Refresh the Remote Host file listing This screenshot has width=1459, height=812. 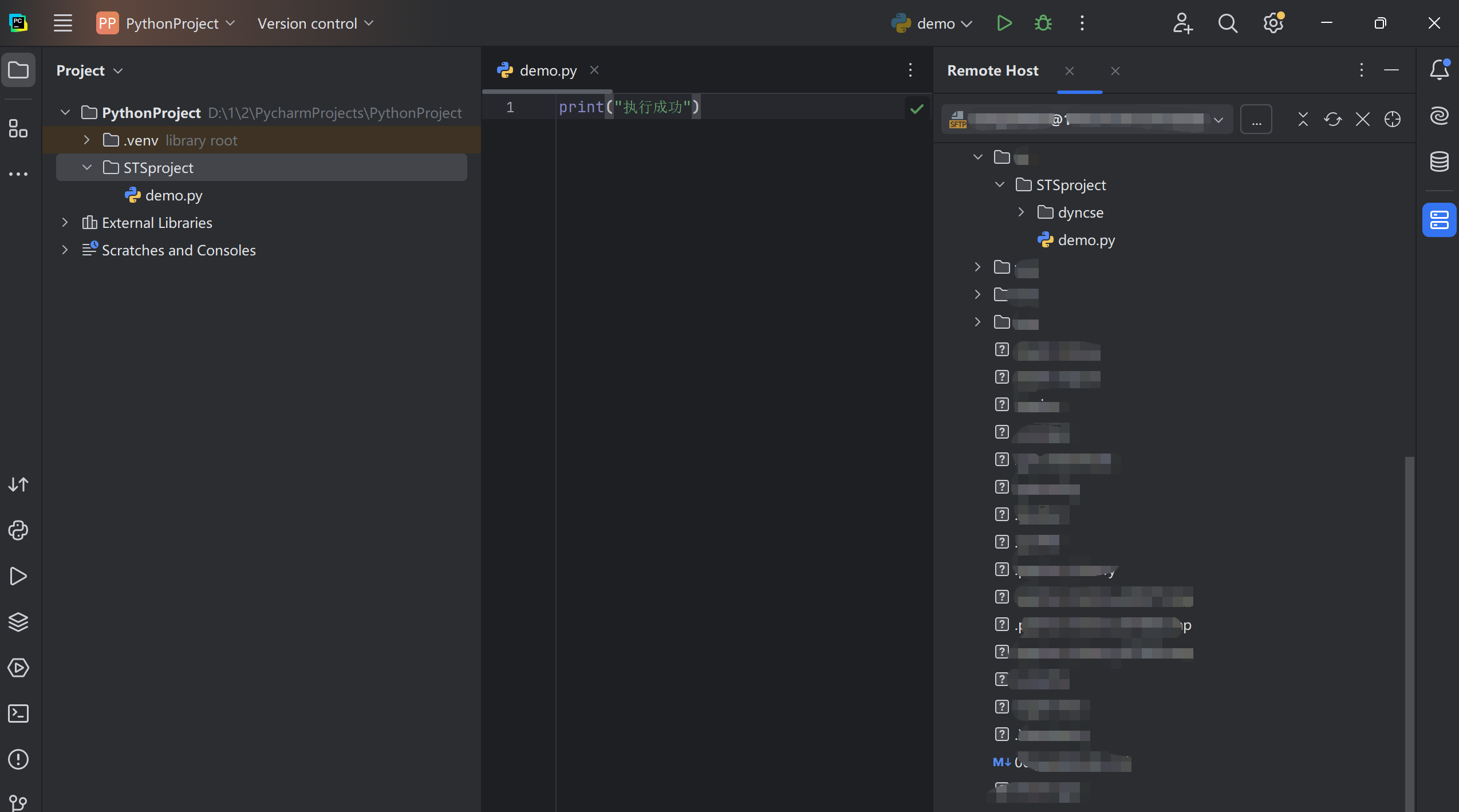coord(1333,119)
